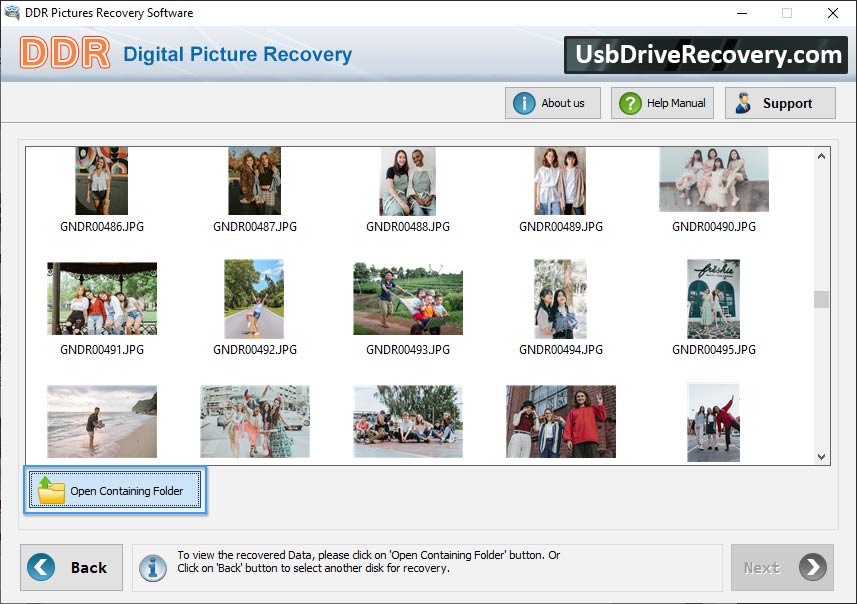Click the file name GNDR00493.JPG
Screen dimensions: 857x604
click(408, 350)
